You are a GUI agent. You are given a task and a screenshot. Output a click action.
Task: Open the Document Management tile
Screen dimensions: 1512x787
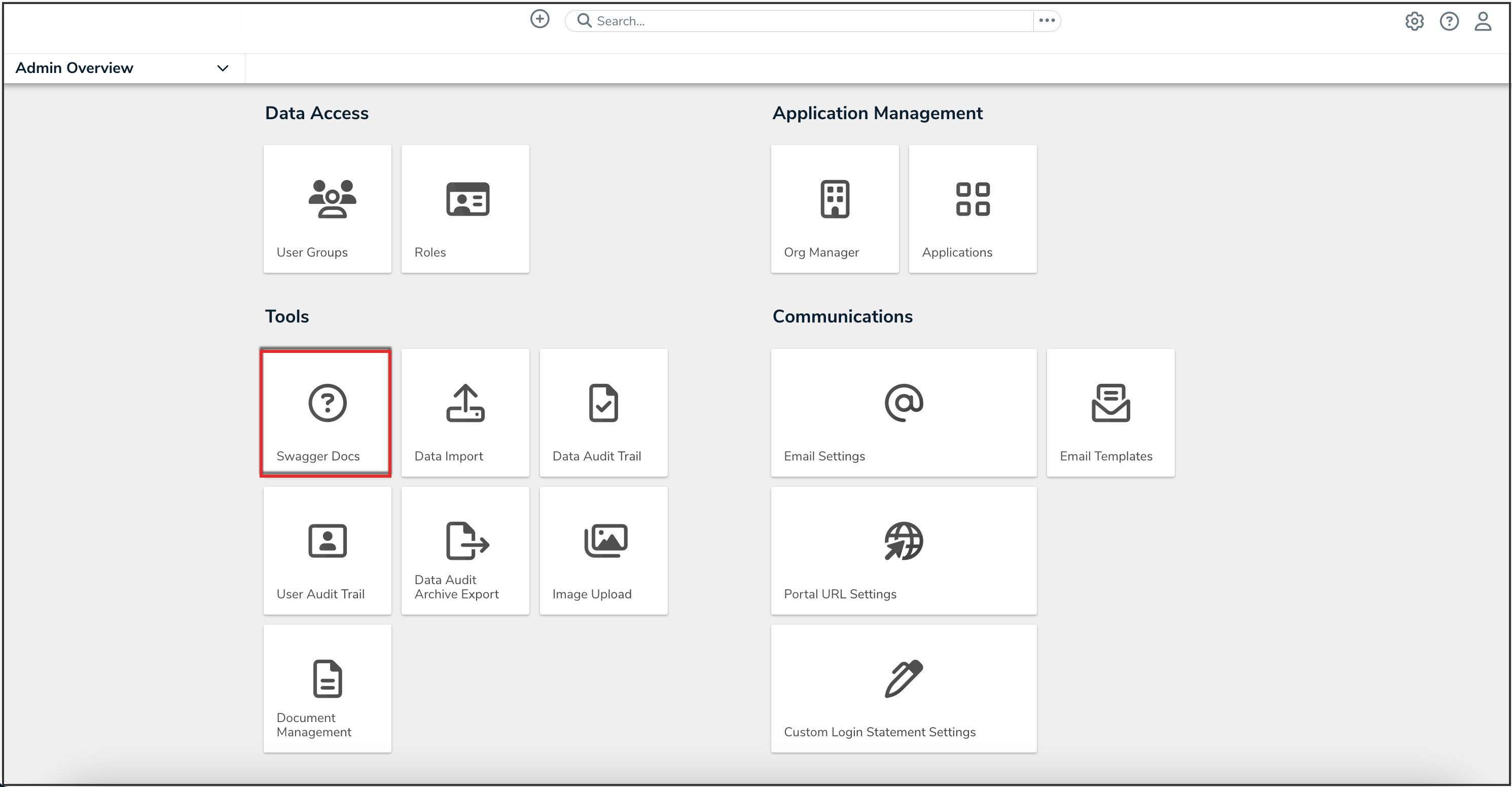(327, 689)
